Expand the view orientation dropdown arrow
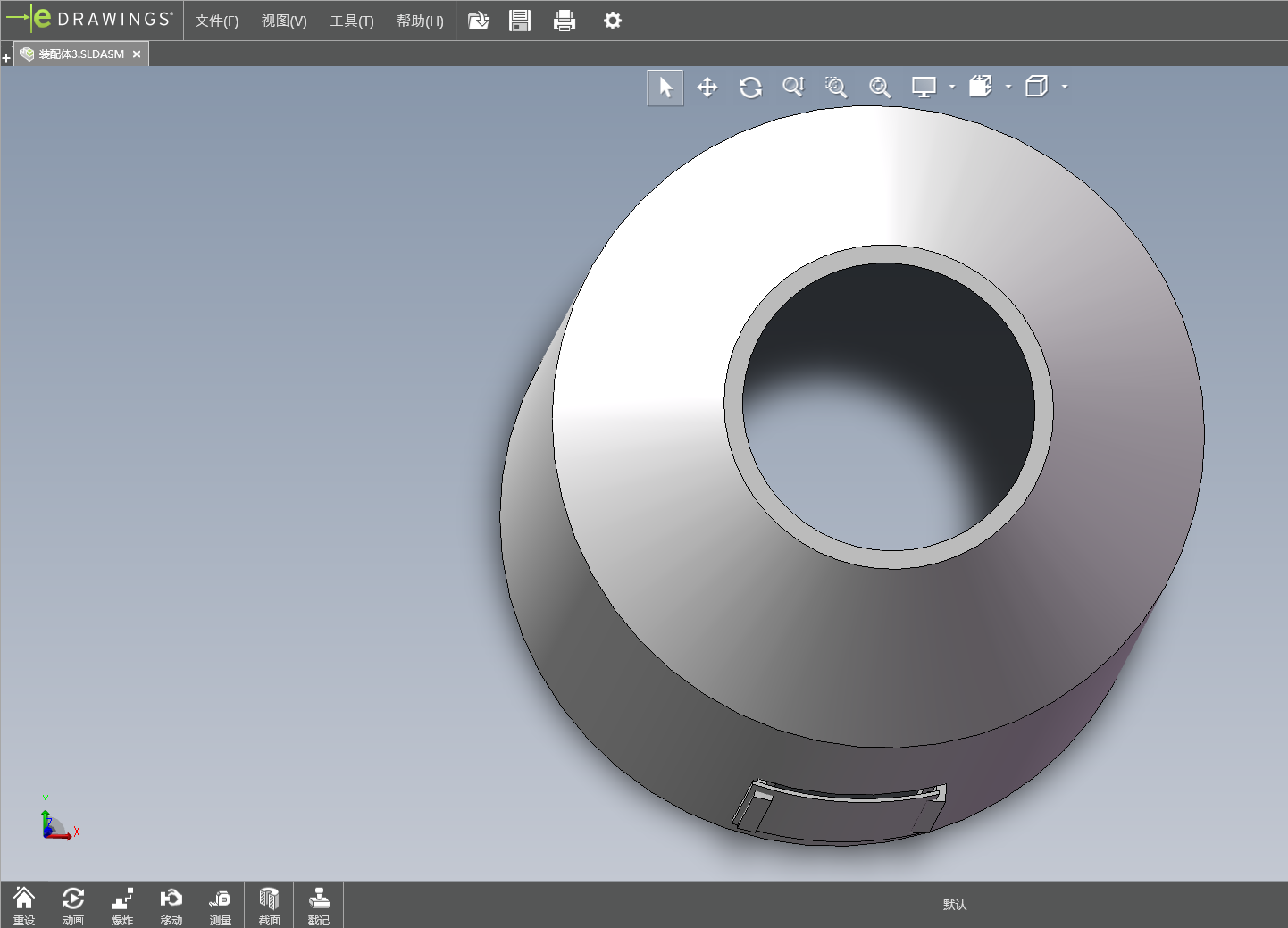1288x928 pixels. pos(1008,88)
